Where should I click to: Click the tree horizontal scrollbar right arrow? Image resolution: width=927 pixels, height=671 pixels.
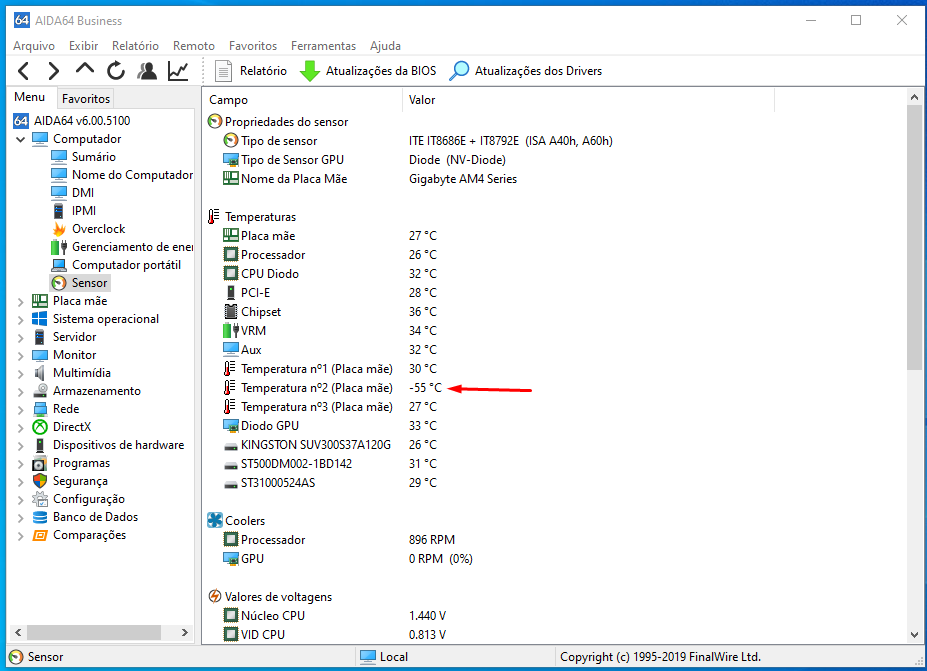[x=184, y=633]
